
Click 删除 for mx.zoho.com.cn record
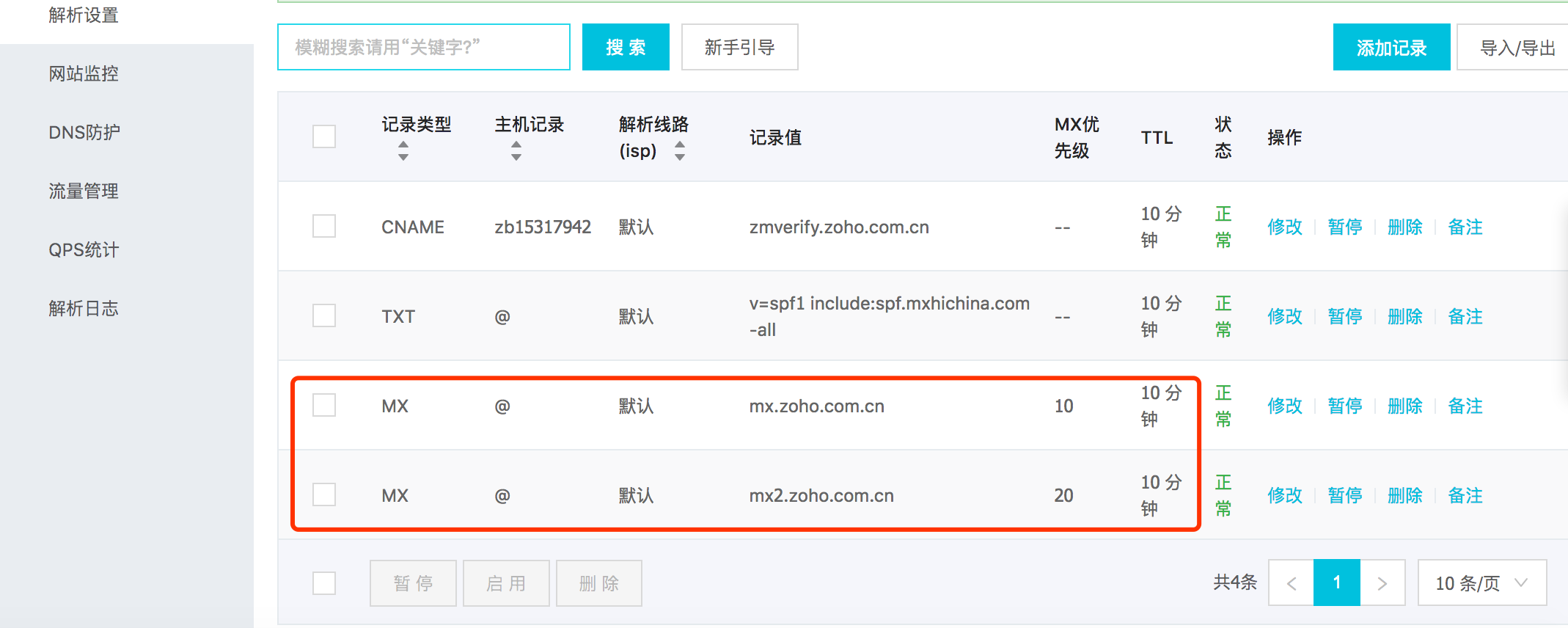pos(1405,406)
